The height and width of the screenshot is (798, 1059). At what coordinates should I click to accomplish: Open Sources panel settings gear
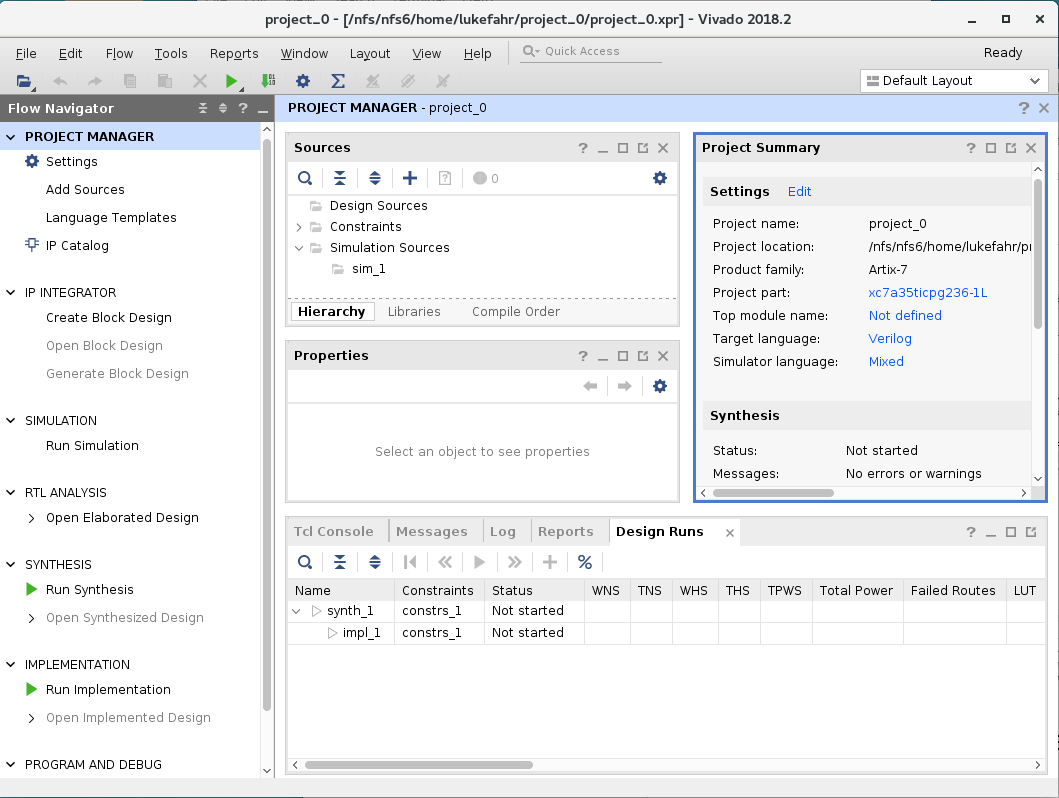[660, 178]
